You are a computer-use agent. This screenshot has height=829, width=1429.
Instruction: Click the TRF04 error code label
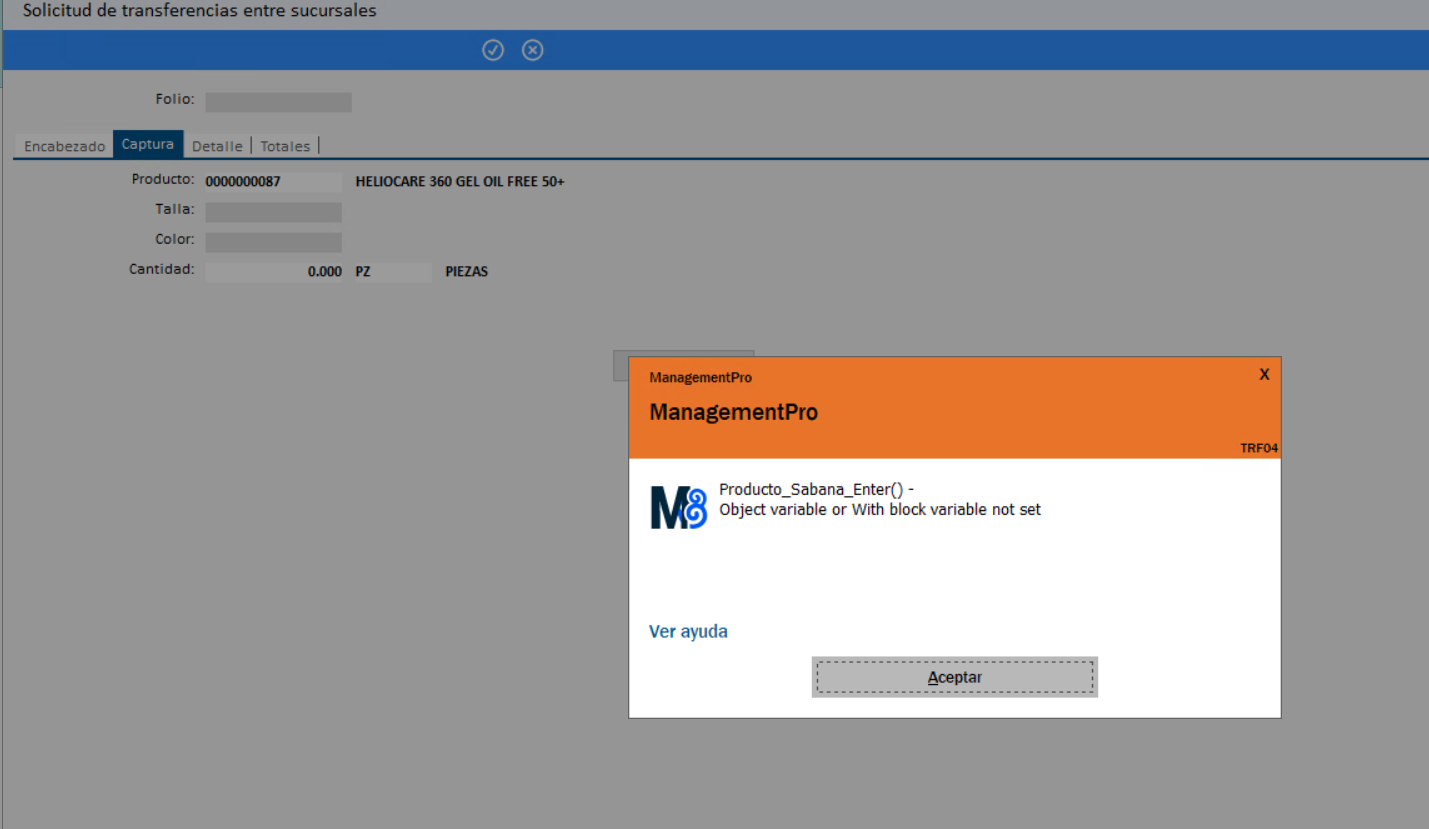click(1258, 448)
